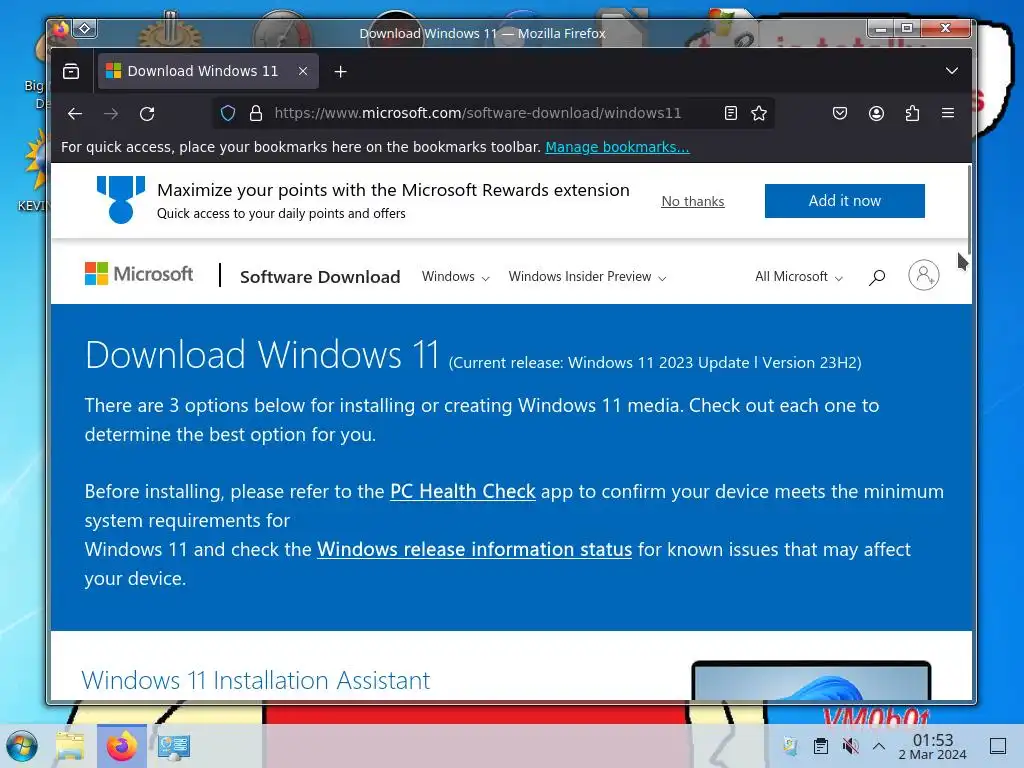Viewport: 1024px width, 768px height.
Task: Click muted volume tray icon
Action: pos(850,746)
